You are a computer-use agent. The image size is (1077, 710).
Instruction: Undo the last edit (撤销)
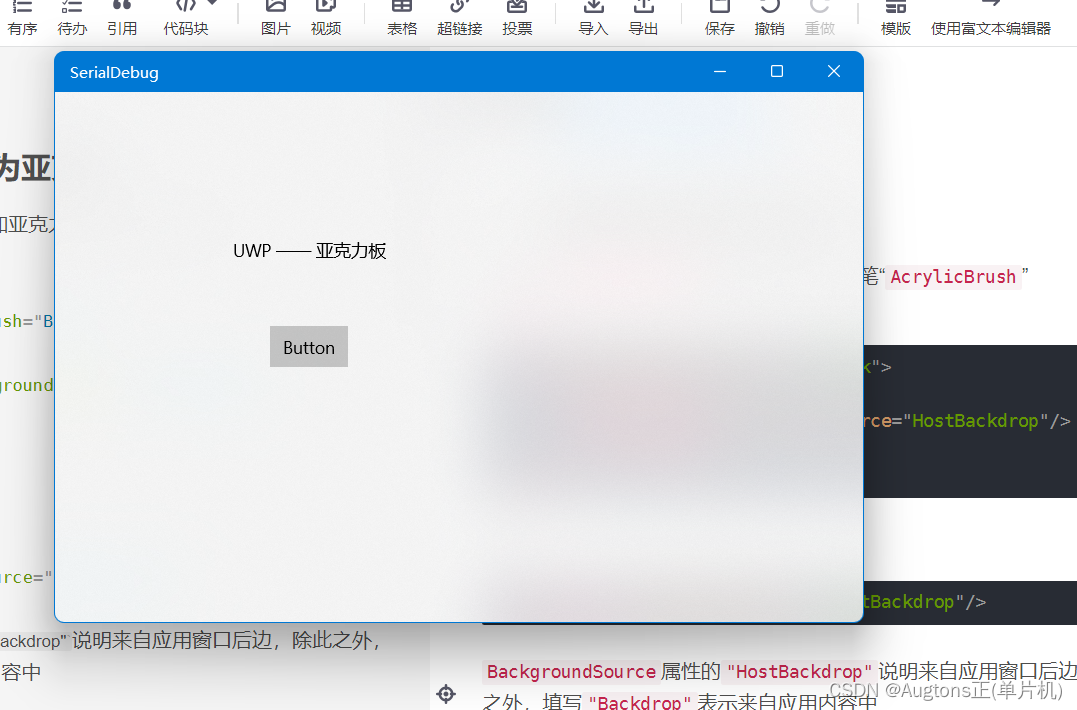point(769,19)
